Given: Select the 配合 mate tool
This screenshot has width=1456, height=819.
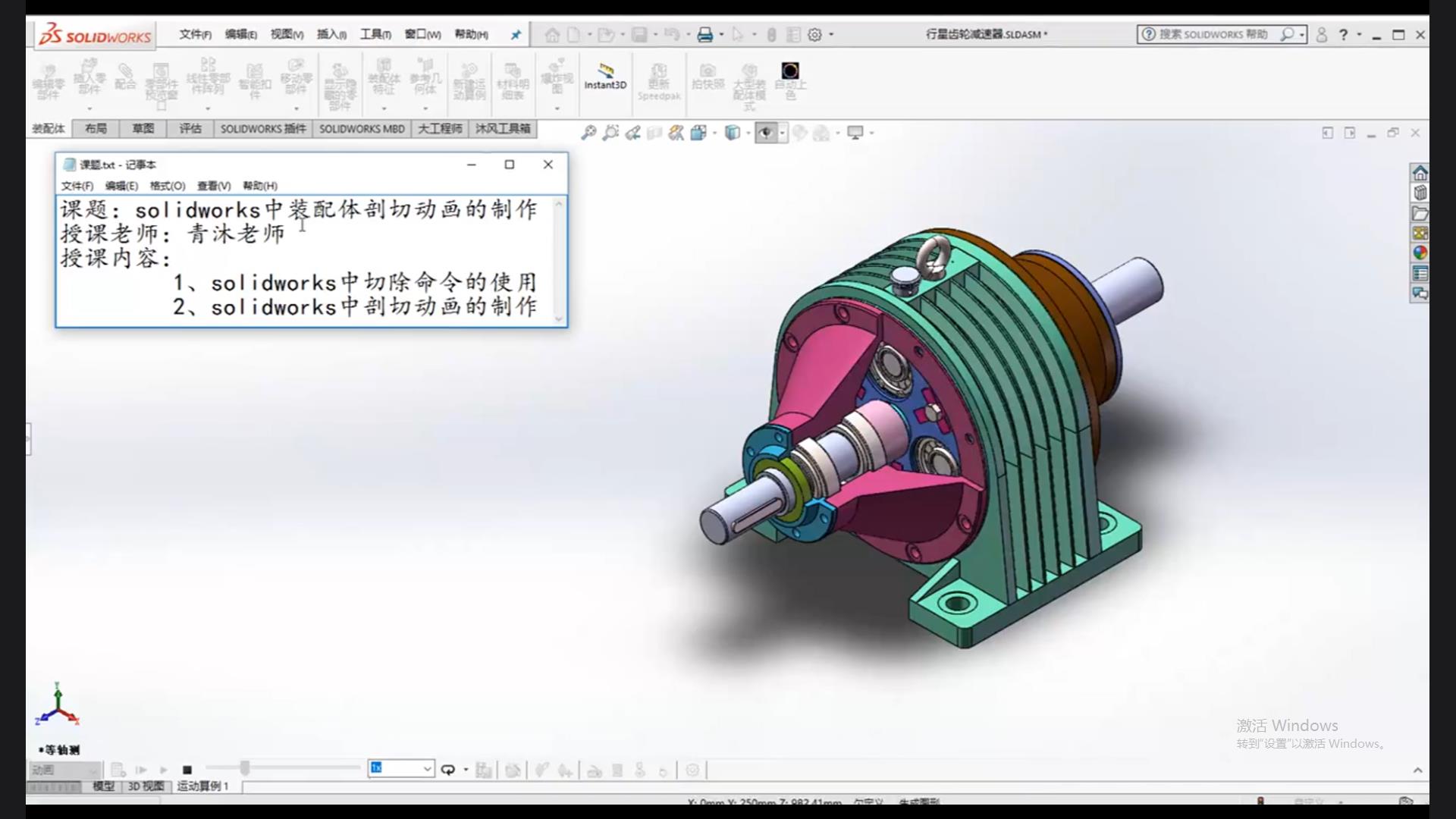Looking at the screenshot, I should click(125, 77).
